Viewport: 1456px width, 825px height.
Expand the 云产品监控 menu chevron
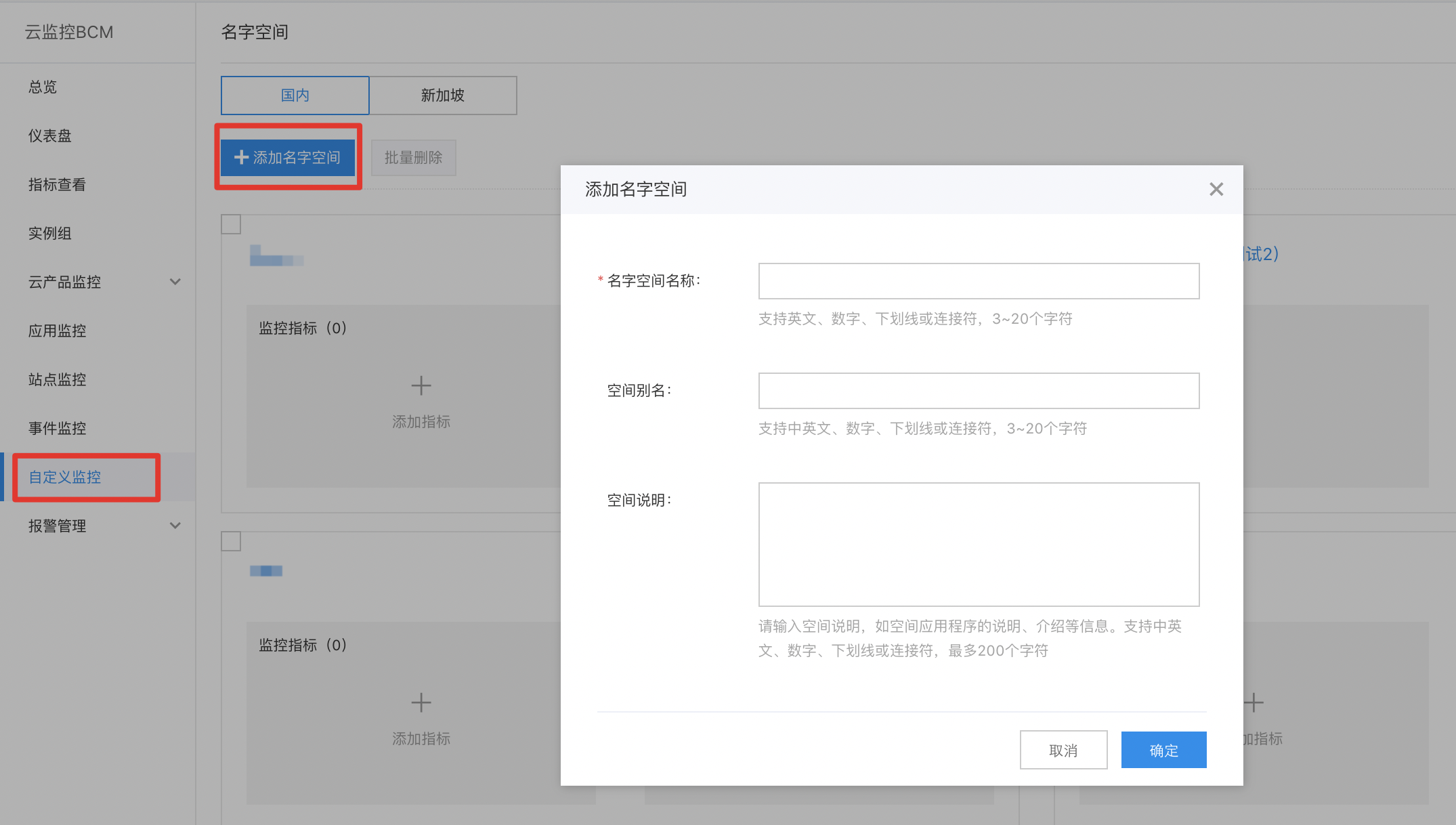point(175,282)
